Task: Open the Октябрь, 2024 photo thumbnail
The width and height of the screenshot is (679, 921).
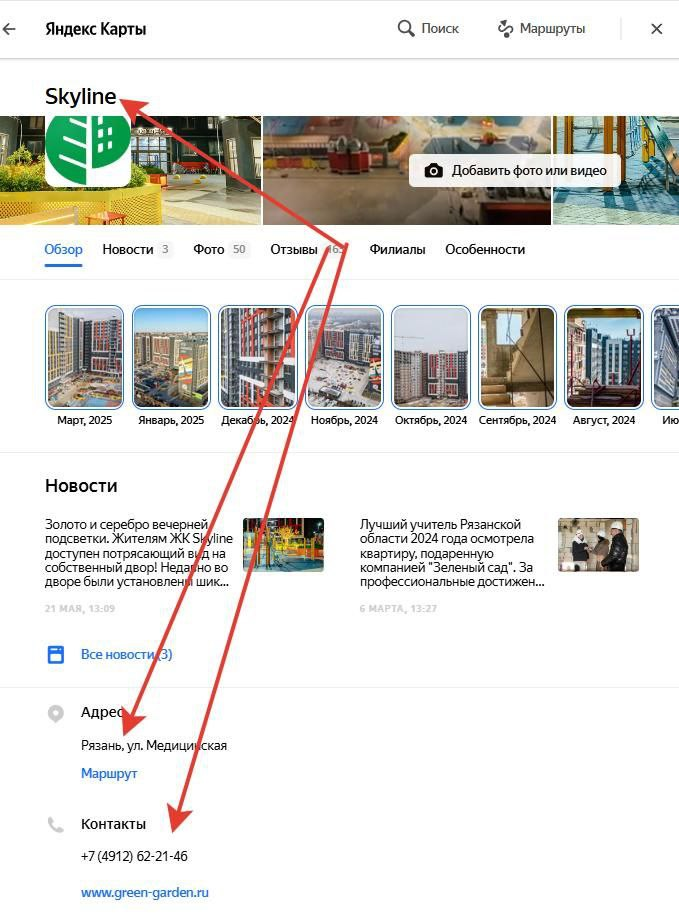Action: 431,357
